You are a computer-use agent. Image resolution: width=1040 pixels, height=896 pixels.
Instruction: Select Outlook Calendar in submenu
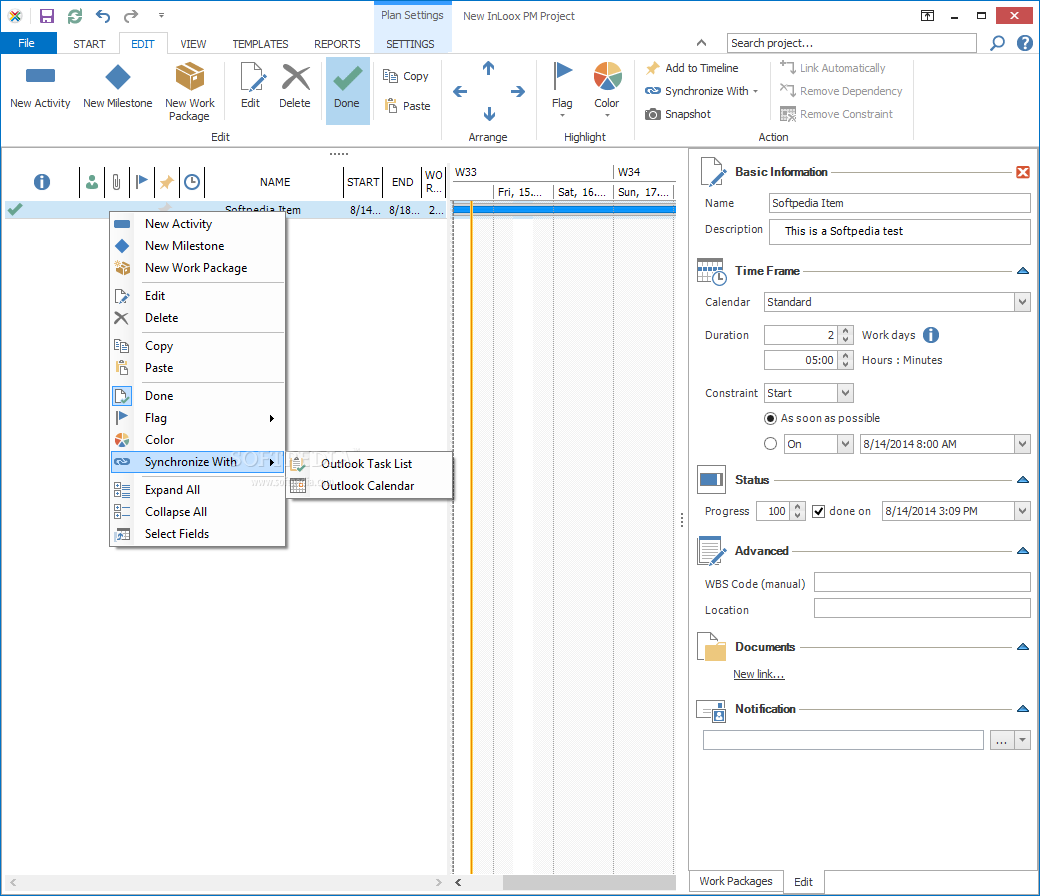(x=370, y=485)
